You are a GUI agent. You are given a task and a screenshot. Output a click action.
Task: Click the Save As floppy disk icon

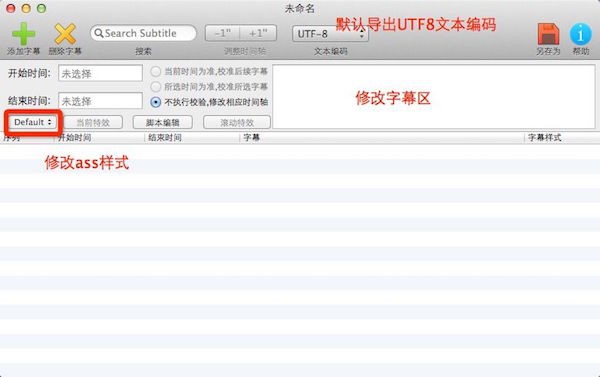click(548, 34)
